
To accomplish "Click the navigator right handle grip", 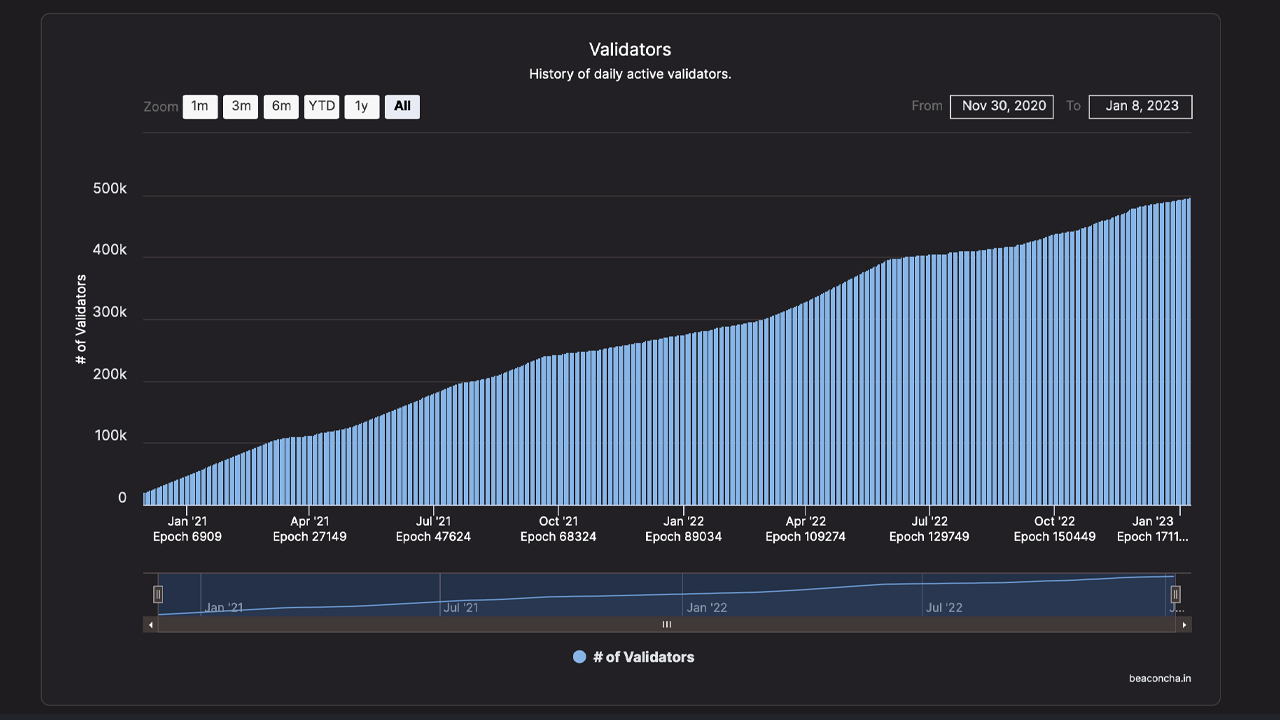I will 1176,594.
